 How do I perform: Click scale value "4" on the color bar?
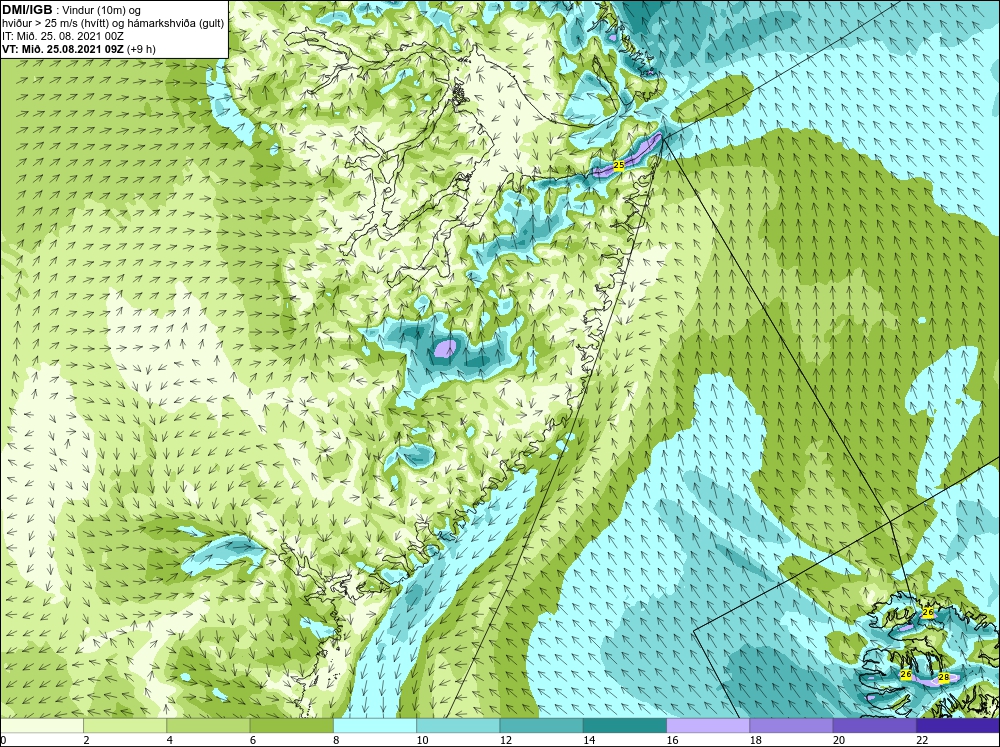pyautogui.click(x=169, y=740)
